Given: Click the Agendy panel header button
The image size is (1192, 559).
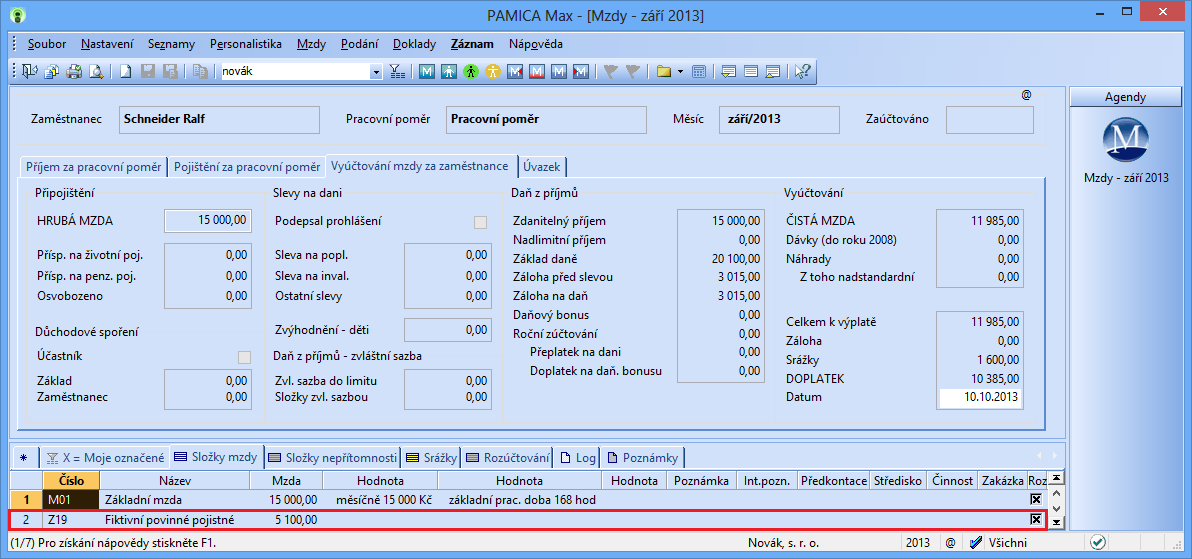Looking at the screenshot, I should coord(1125,97).
